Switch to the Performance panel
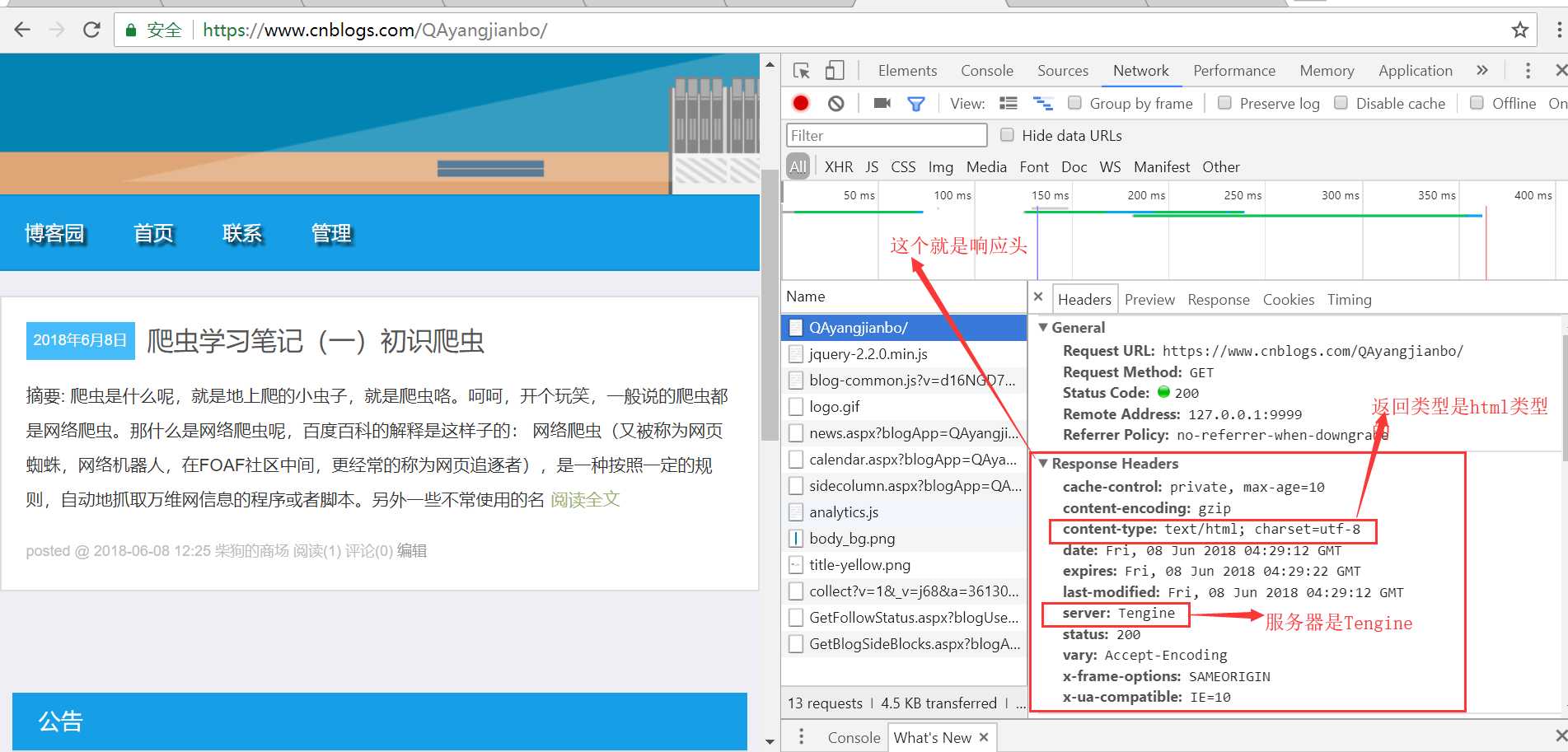This screenshot has width=1568, height=752. (x=1234, y=71)
